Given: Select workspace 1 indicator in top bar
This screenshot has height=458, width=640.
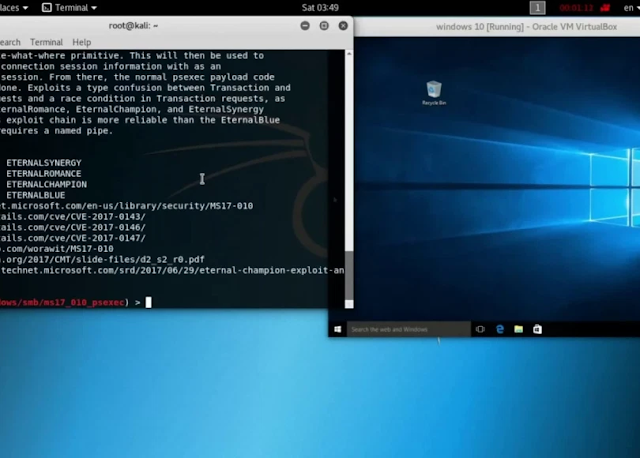Looking at the screenshot, I should tap(538, 7).
